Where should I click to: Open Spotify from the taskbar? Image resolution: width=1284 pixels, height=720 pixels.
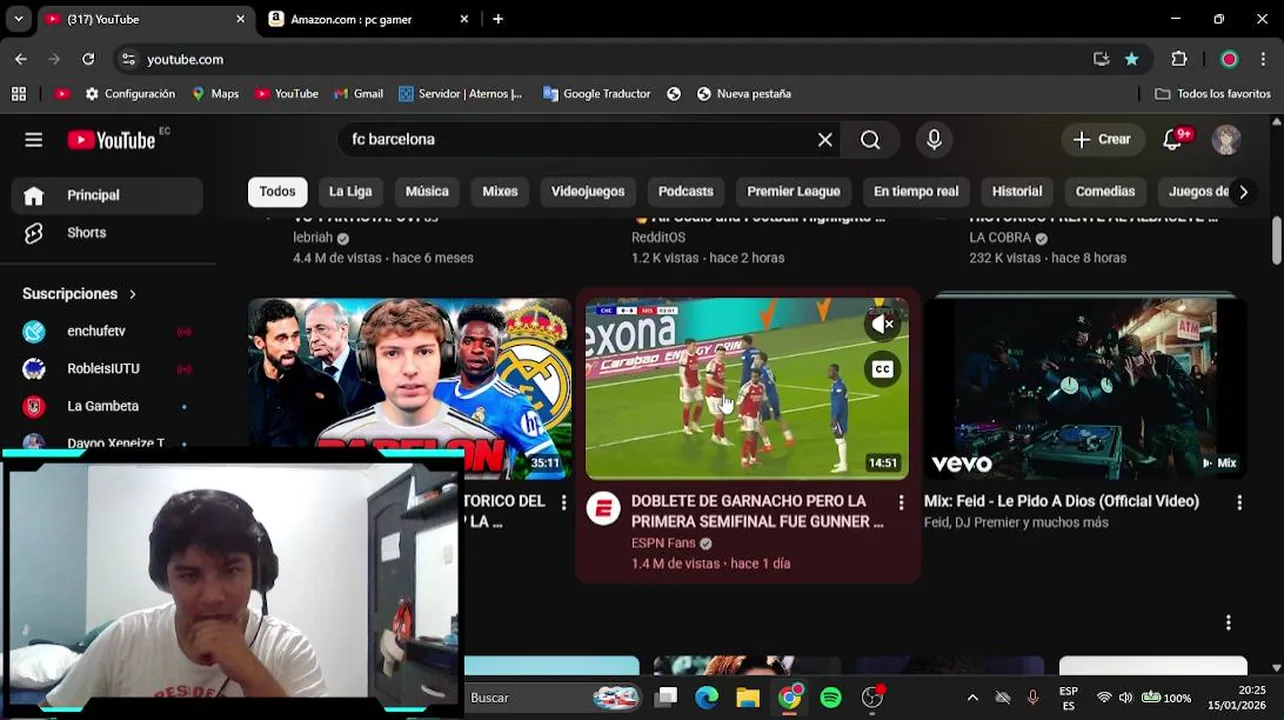click(831, 697)
